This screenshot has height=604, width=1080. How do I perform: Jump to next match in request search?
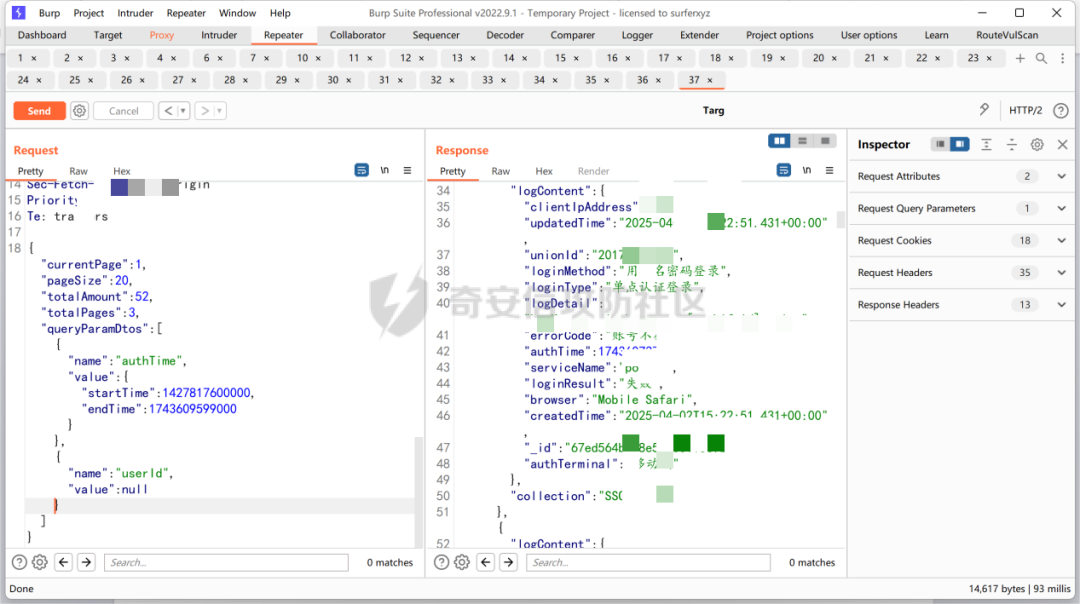click(86, 563)
